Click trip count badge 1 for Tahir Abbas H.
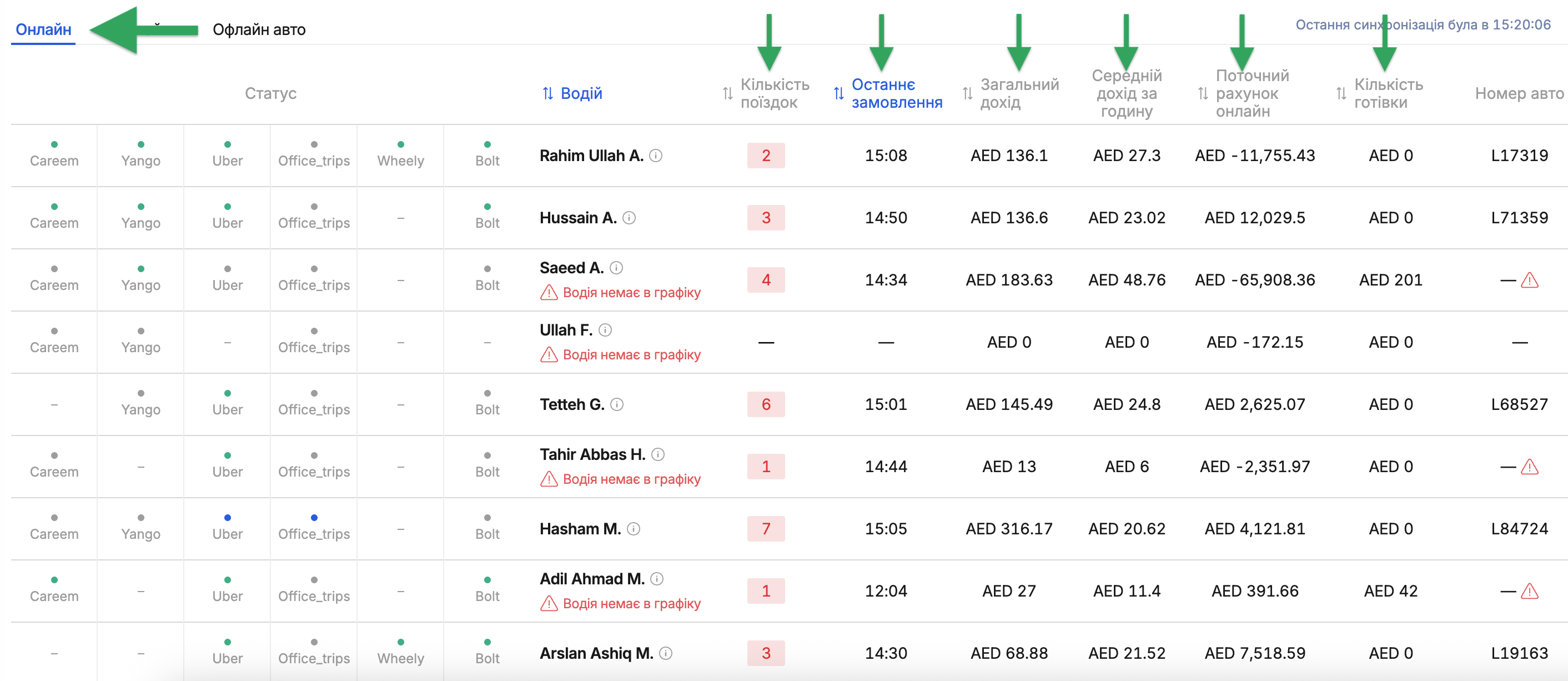Image resolution: width=1568 pixels, height=681 pixels. [766, 467]
